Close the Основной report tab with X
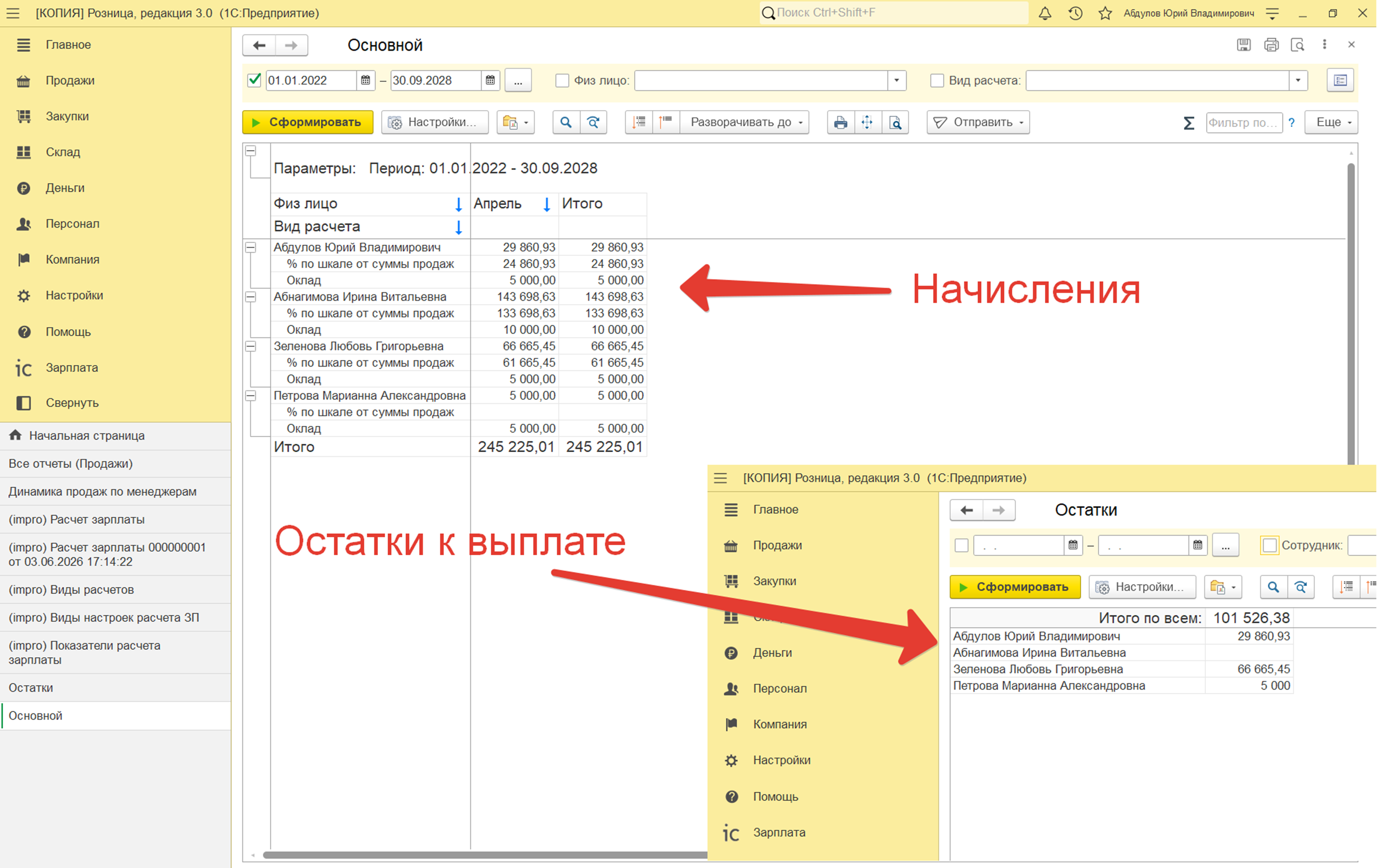 pos(1351,44)
